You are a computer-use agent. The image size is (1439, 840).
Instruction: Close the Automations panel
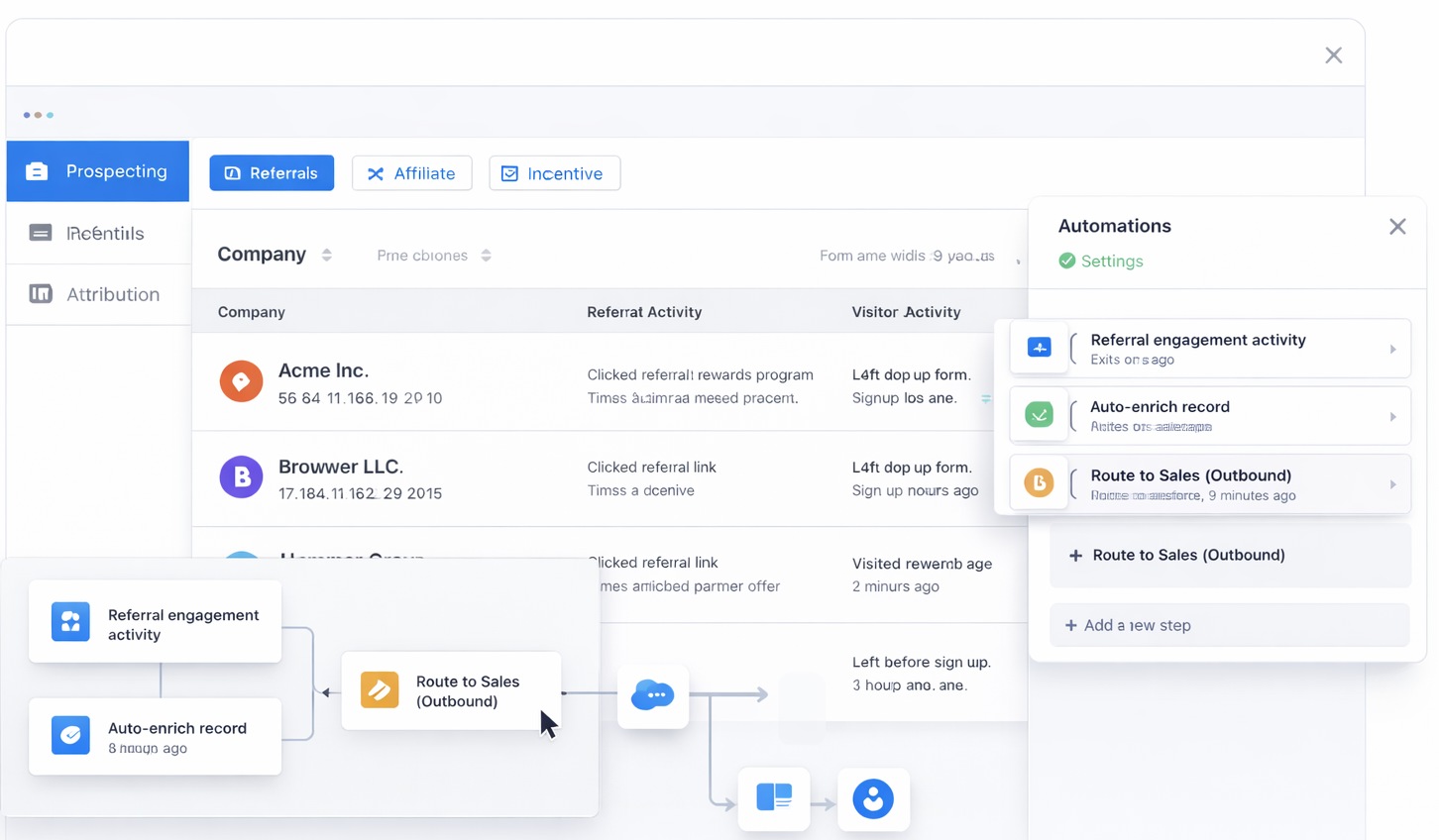pos(1397,227)
